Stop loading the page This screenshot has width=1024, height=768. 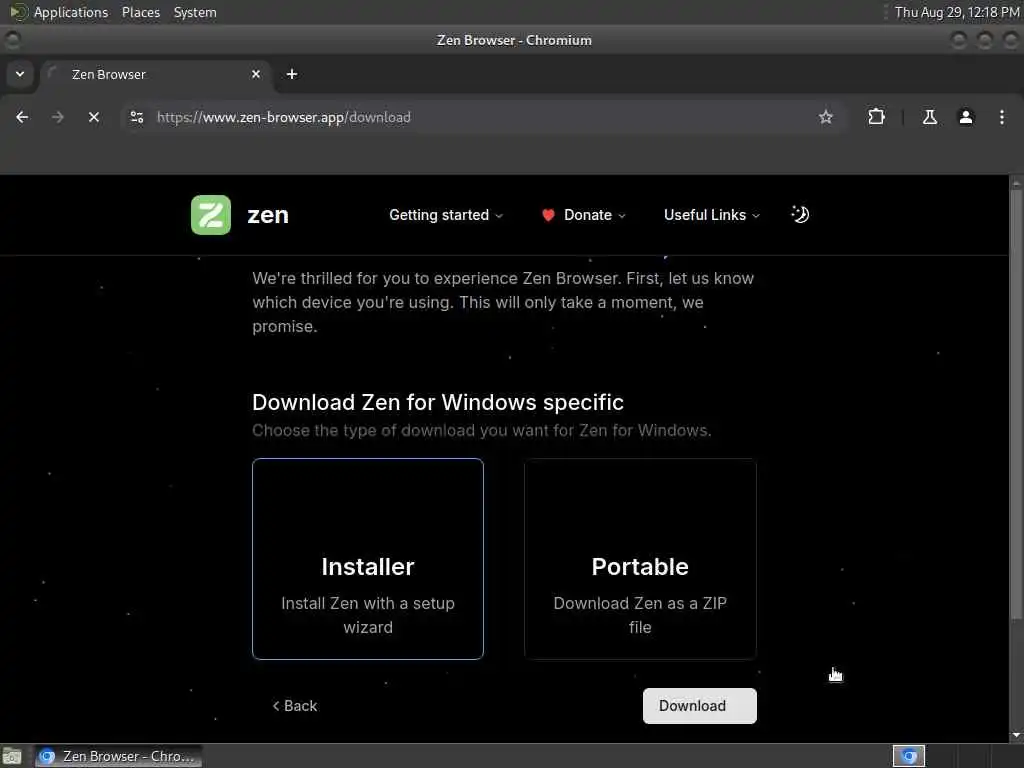[94, 117]
